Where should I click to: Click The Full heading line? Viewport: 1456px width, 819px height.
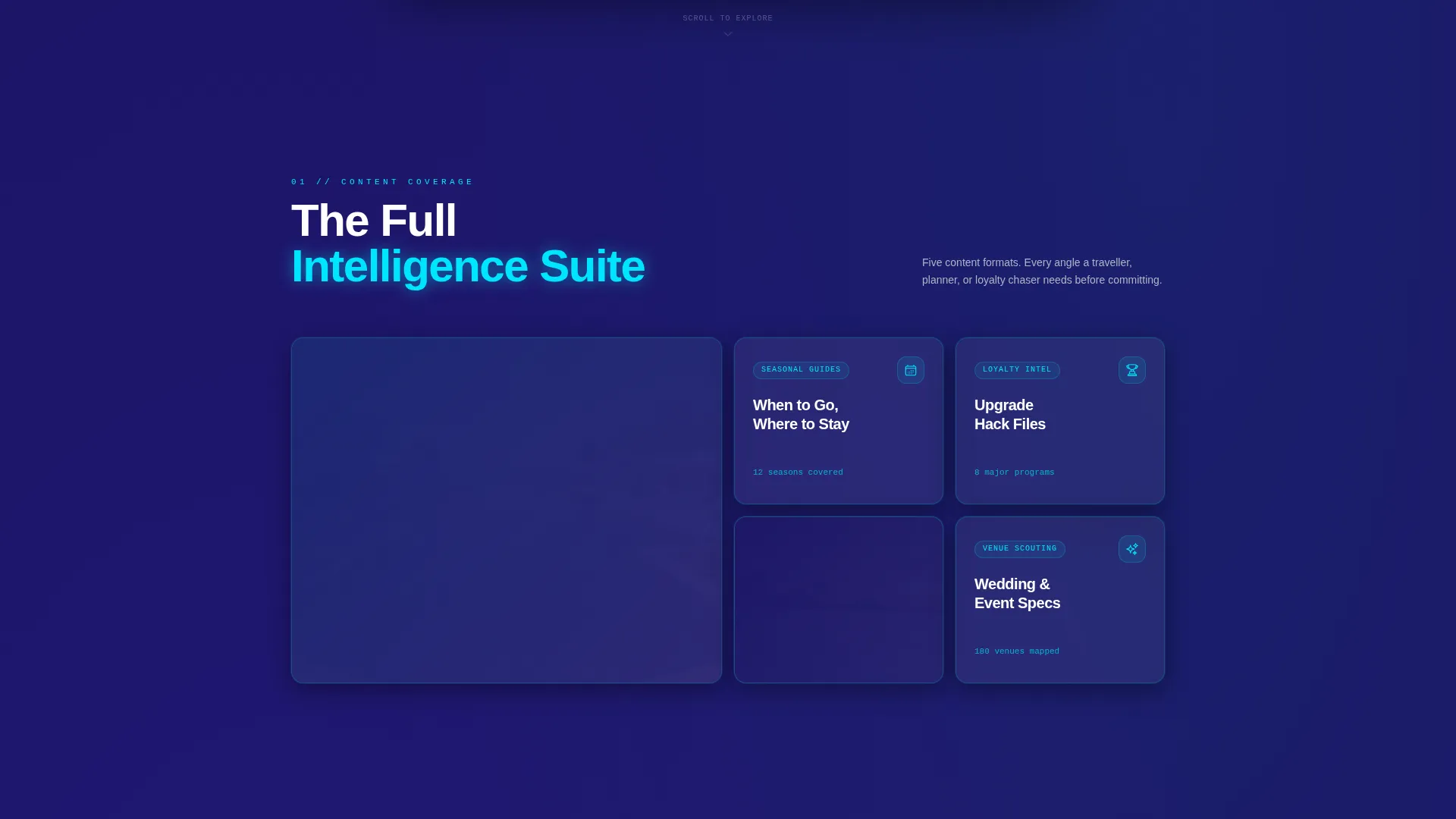pyautogui.click(x=374, y=221)
